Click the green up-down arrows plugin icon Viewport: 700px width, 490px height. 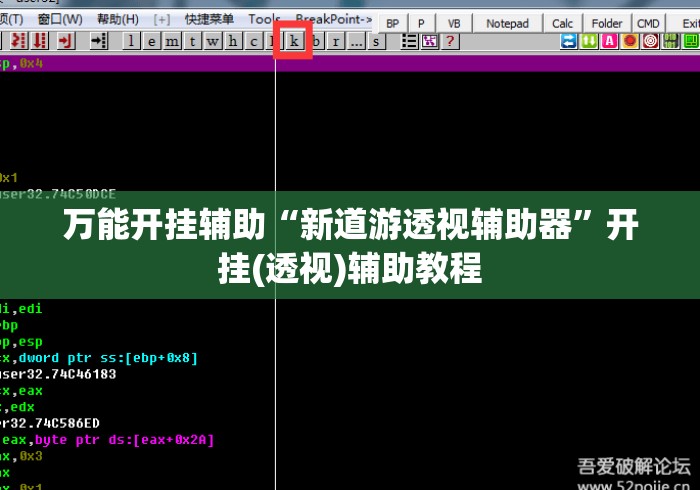(589, 41)
